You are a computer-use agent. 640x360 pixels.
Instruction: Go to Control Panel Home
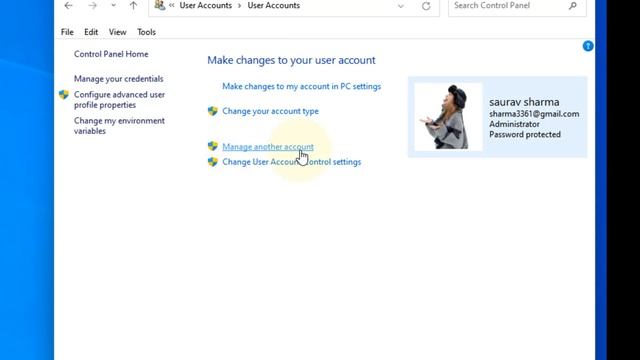[x=111, y=54]
